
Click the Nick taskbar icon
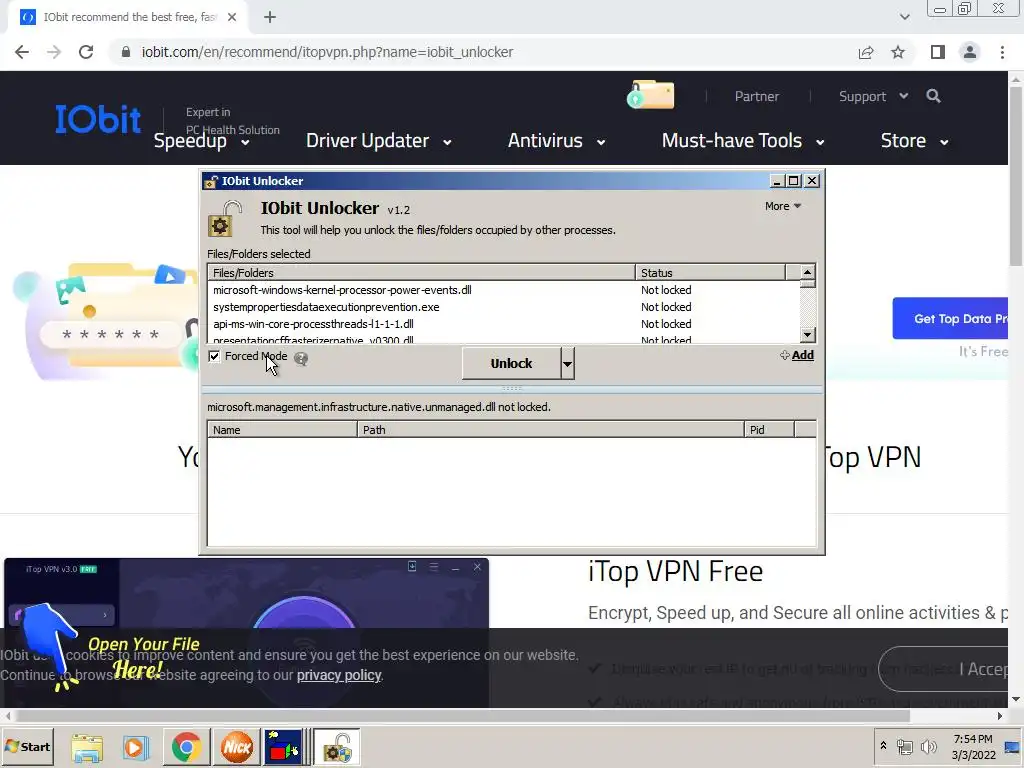pyautogui.click(x=236, y=747)
